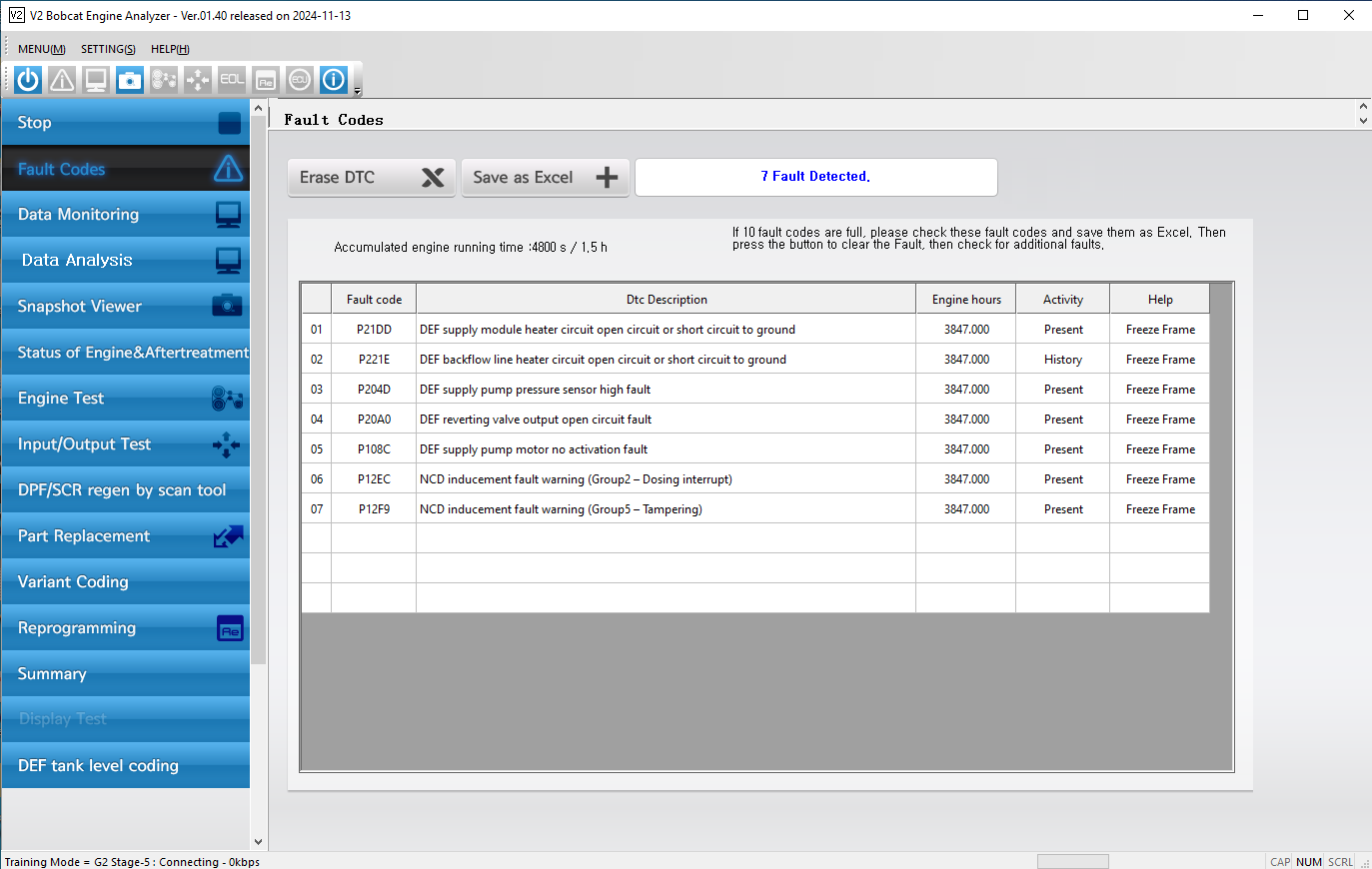Click the input/output arrows toolbar icon
Image resolution: width=1372 pixels, height=869 pixels.
tap(198, 80)
